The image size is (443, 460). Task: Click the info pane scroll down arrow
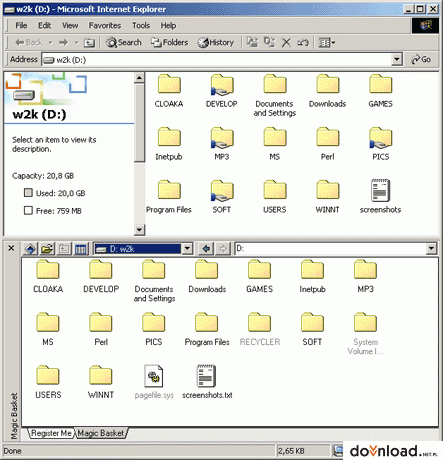[x=139, y=230]
